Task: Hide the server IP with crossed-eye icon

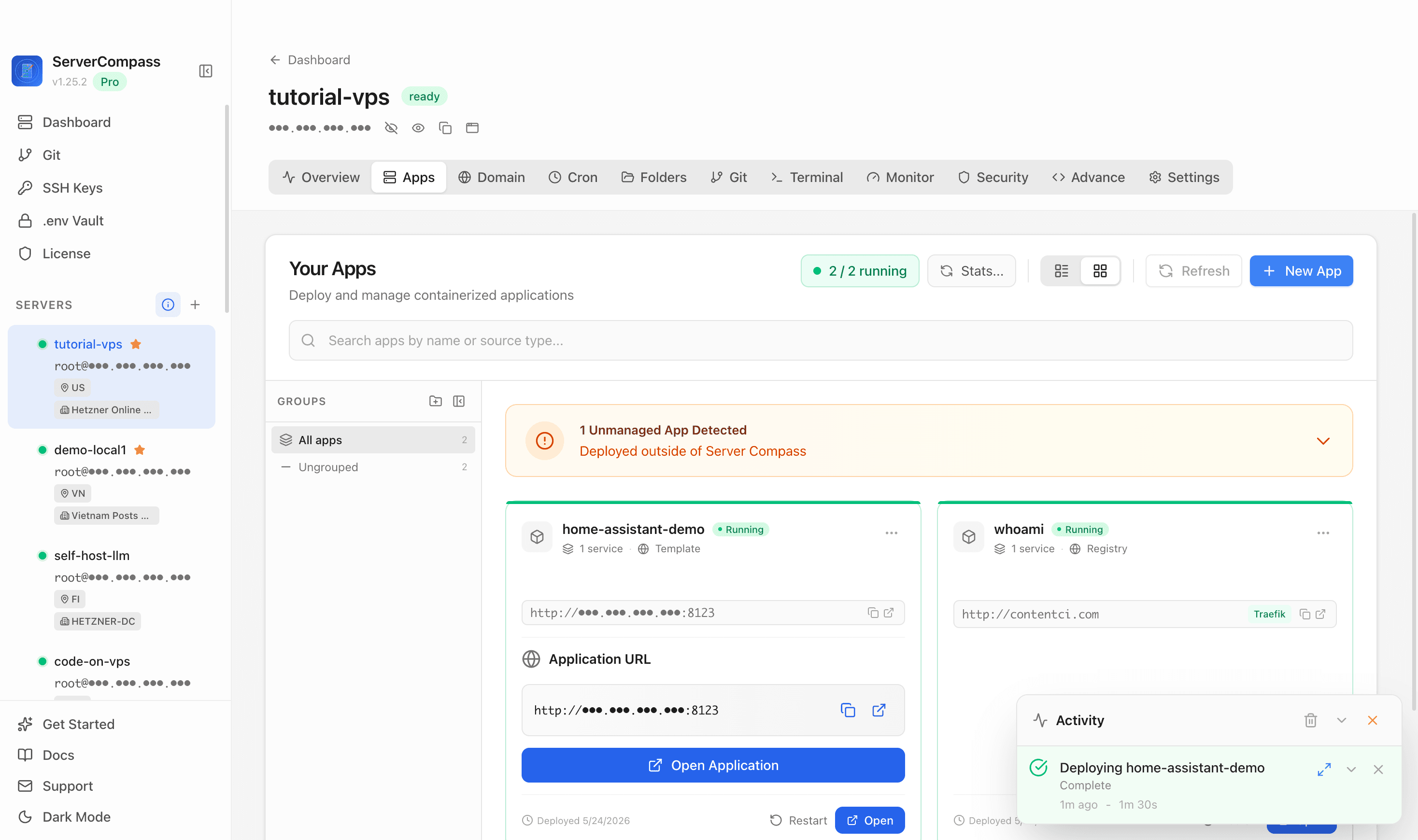Action: pyautogui.click(x=391, y=128)
